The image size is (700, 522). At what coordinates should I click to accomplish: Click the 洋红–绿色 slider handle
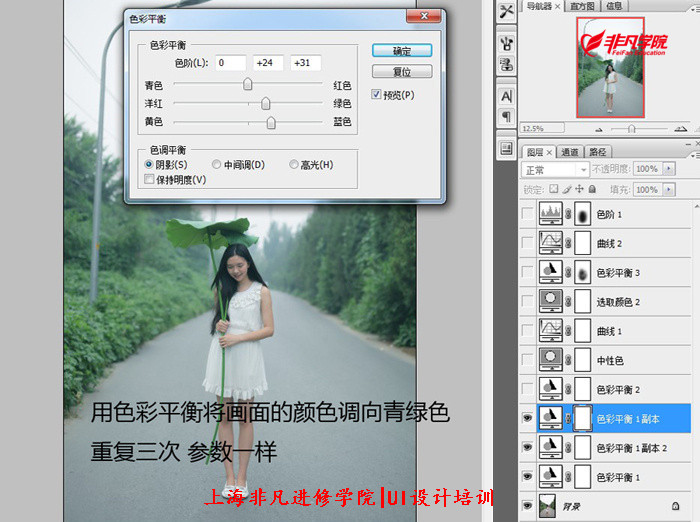(266, 103)
